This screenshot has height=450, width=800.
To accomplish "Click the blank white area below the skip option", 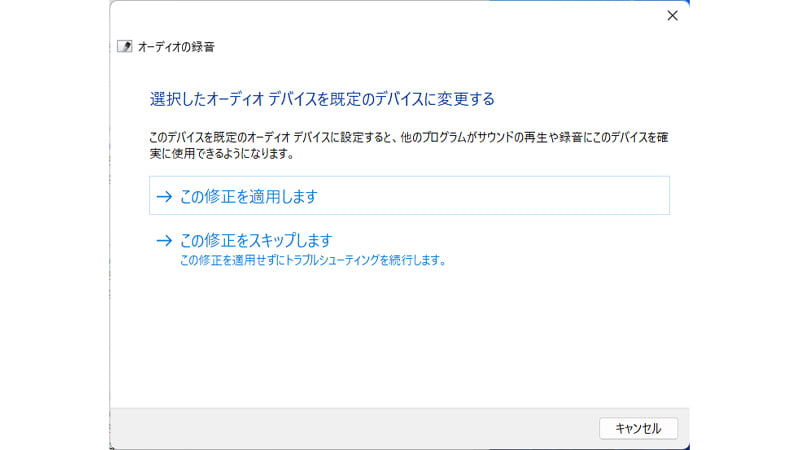I will 400,340.
